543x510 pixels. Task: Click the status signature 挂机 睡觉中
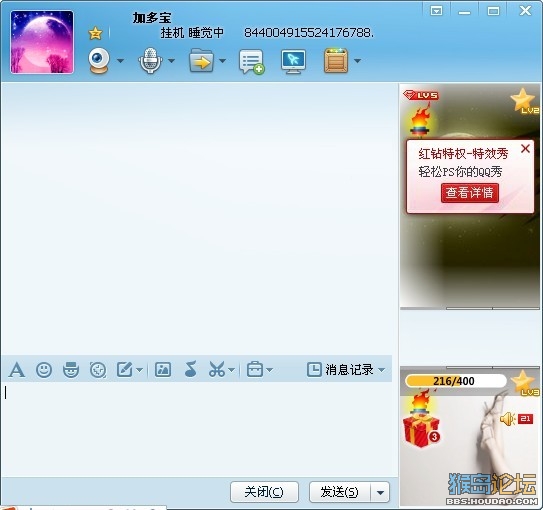tap(192, 33)
